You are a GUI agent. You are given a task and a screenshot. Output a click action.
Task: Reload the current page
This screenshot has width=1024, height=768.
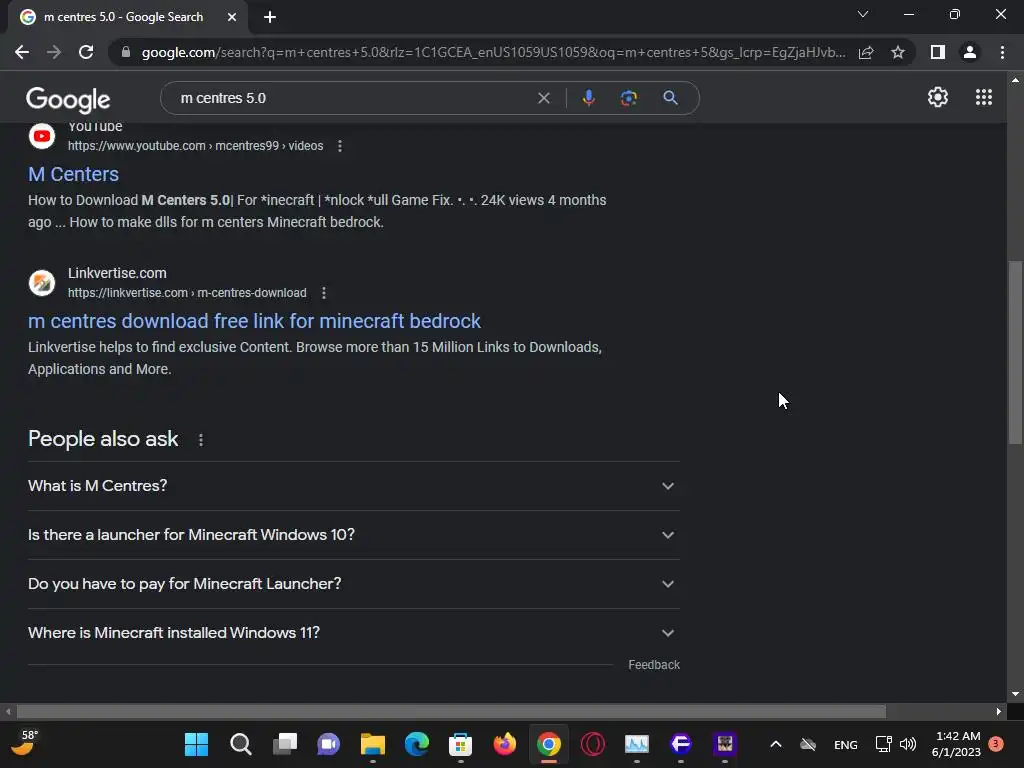point(86,52)
